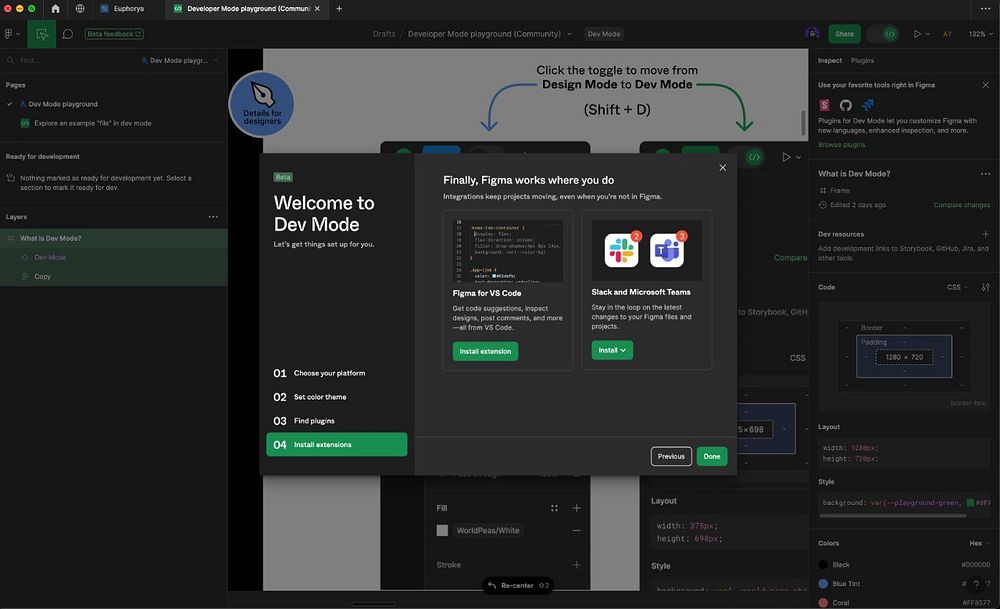Open the Hex color format dropdown
This screenshot has height=609, width=1000.
979,543
